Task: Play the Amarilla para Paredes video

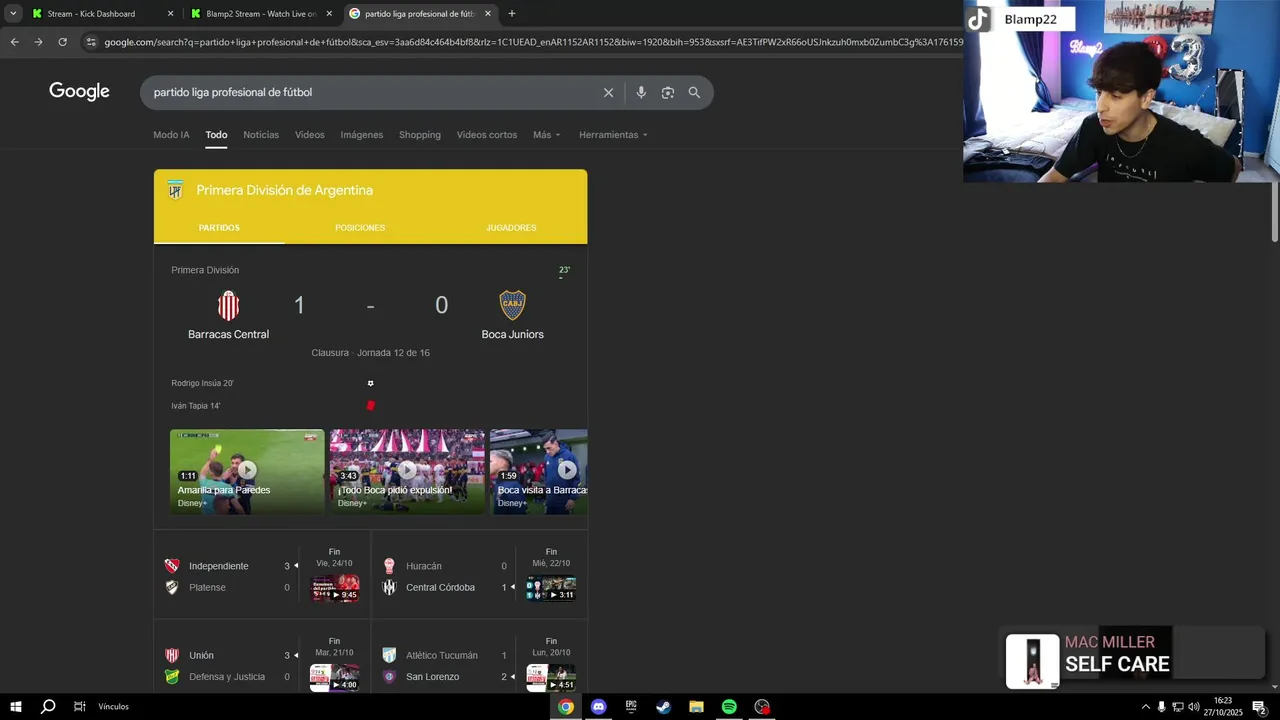Action: tap(247, 472)
